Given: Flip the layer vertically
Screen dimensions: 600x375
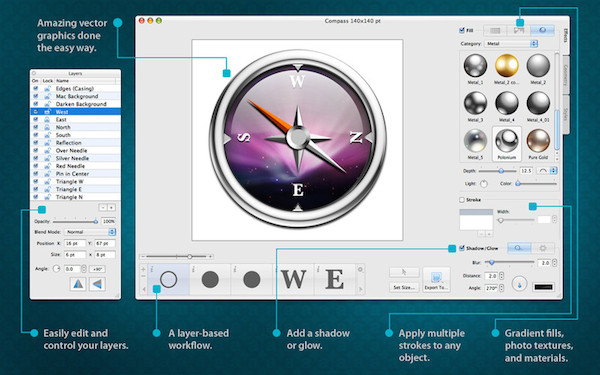Looking at the screenshot, I should [x=98, y=284].
